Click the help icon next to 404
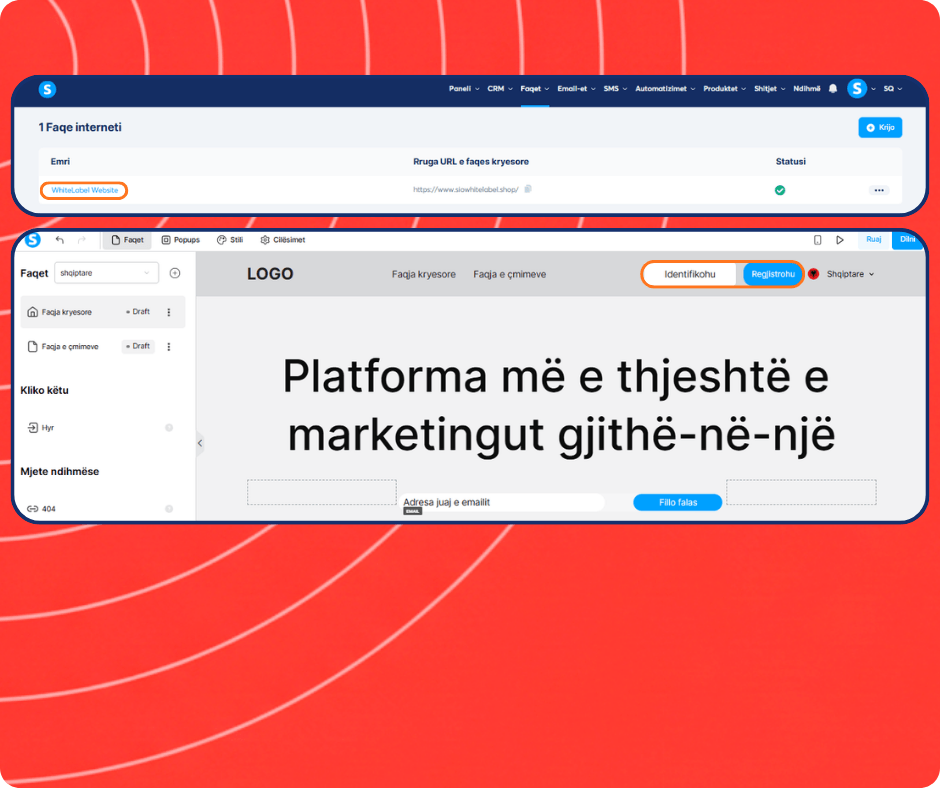 point(169,509)
